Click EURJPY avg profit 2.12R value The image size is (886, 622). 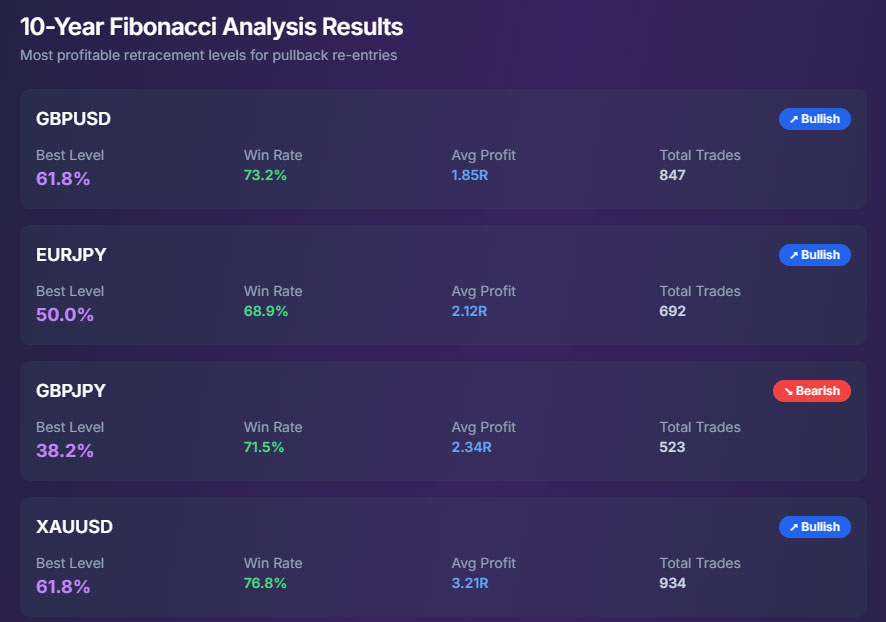click(x=469, y=311)
